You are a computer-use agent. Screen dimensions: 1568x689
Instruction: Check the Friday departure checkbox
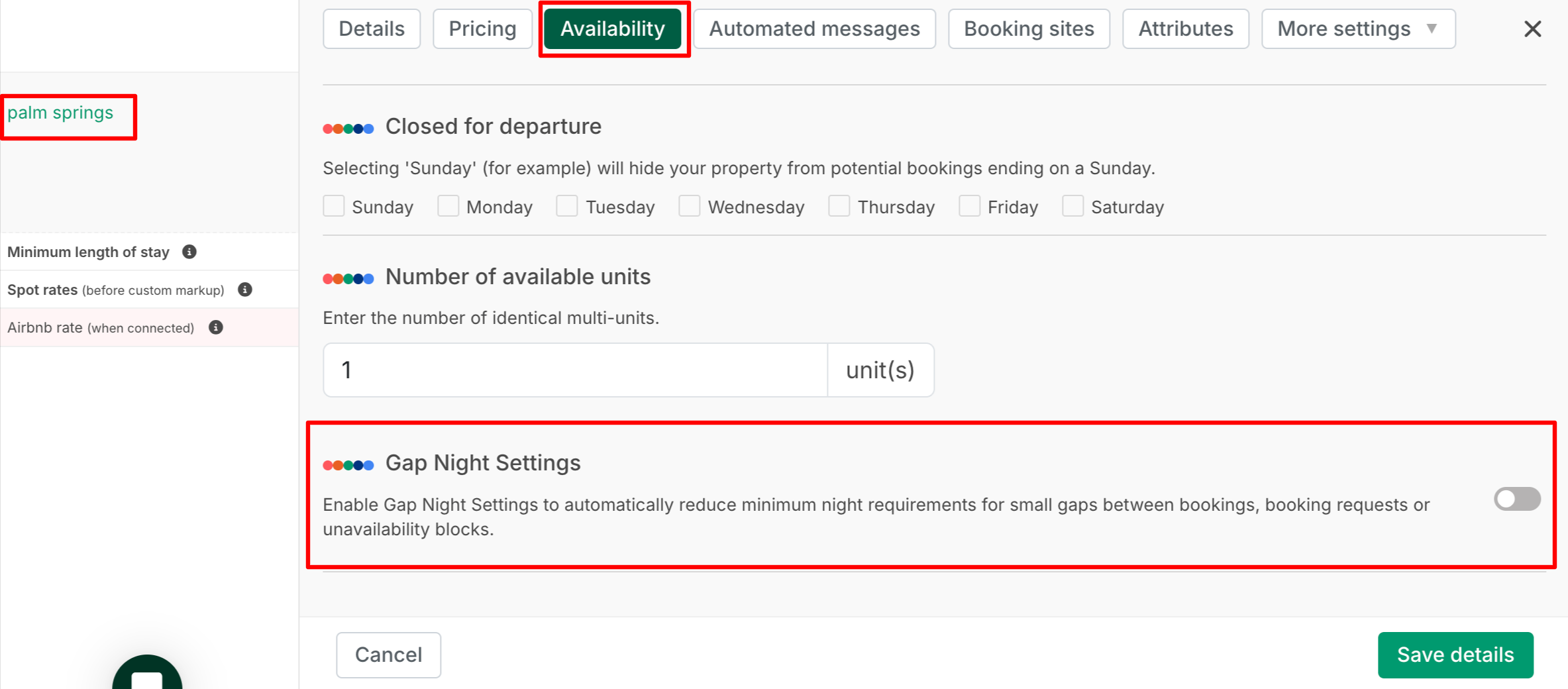coord(969,207)
